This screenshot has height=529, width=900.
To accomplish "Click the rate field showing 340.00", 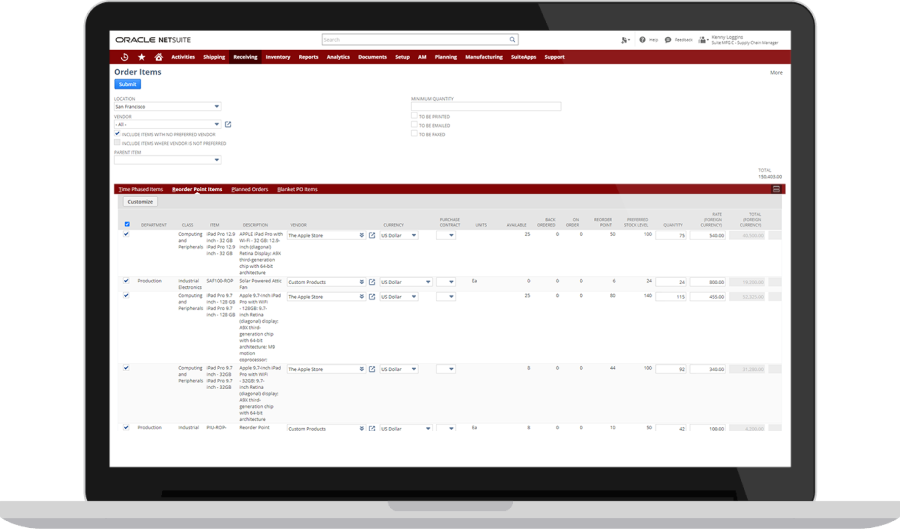I will click(708, 369).
